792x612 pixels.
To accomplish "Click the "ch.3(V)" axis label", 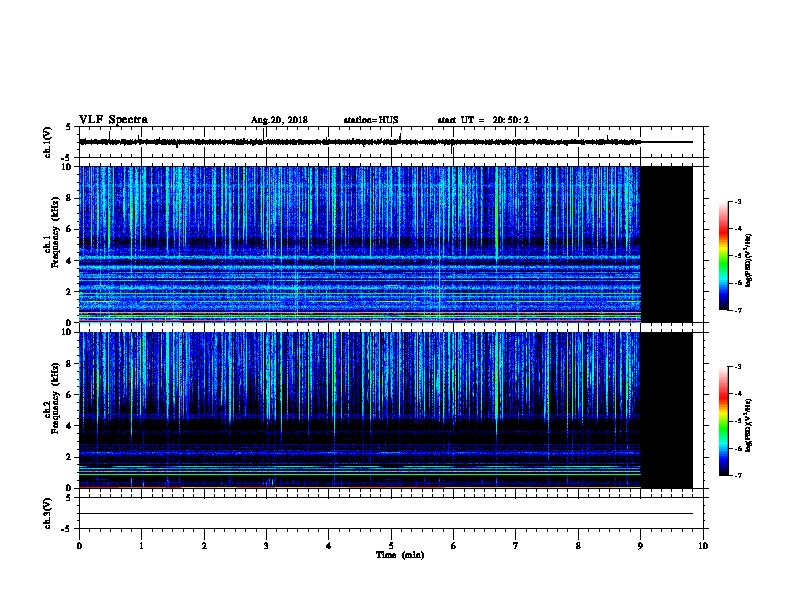I will 48,513.
